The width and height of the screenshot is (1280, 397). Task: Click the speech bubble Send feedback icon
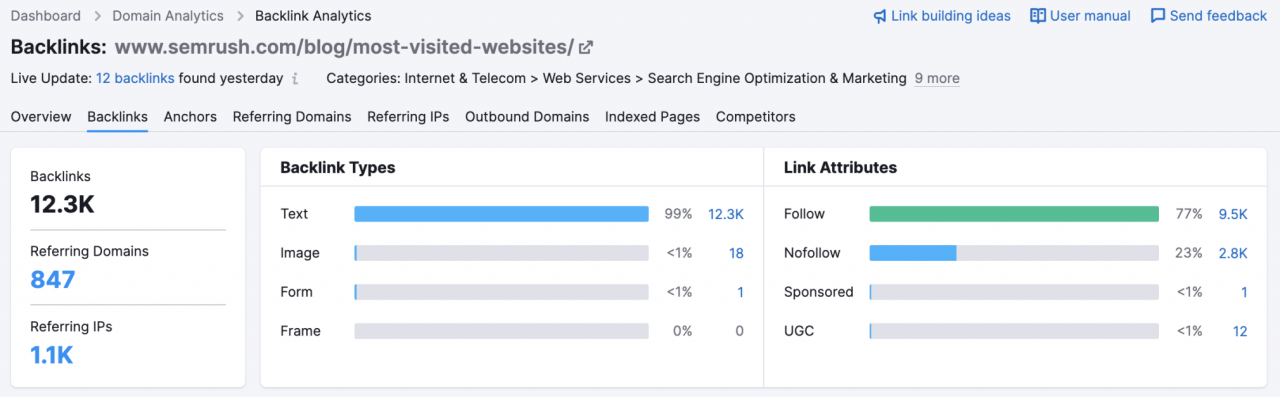click(1158, 16)
